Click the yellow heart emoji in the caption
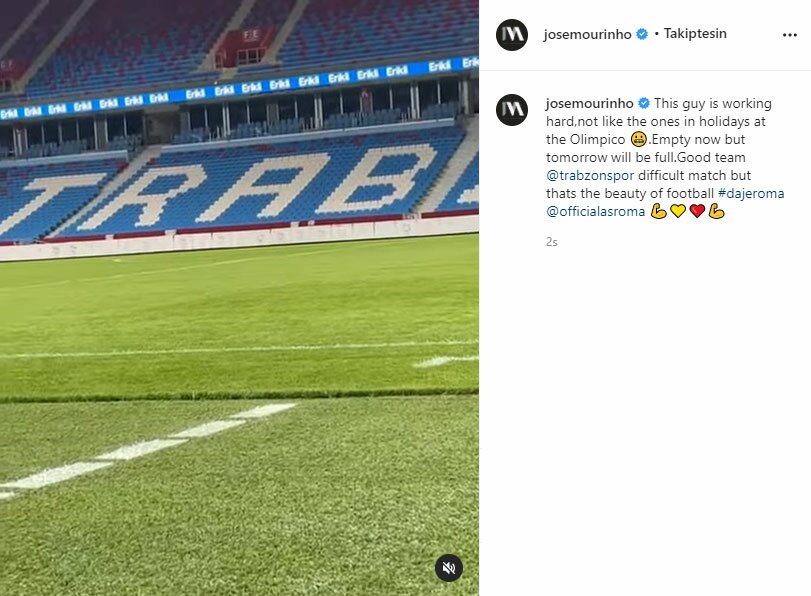Screen dimensions: 811x596 [678, 211]
